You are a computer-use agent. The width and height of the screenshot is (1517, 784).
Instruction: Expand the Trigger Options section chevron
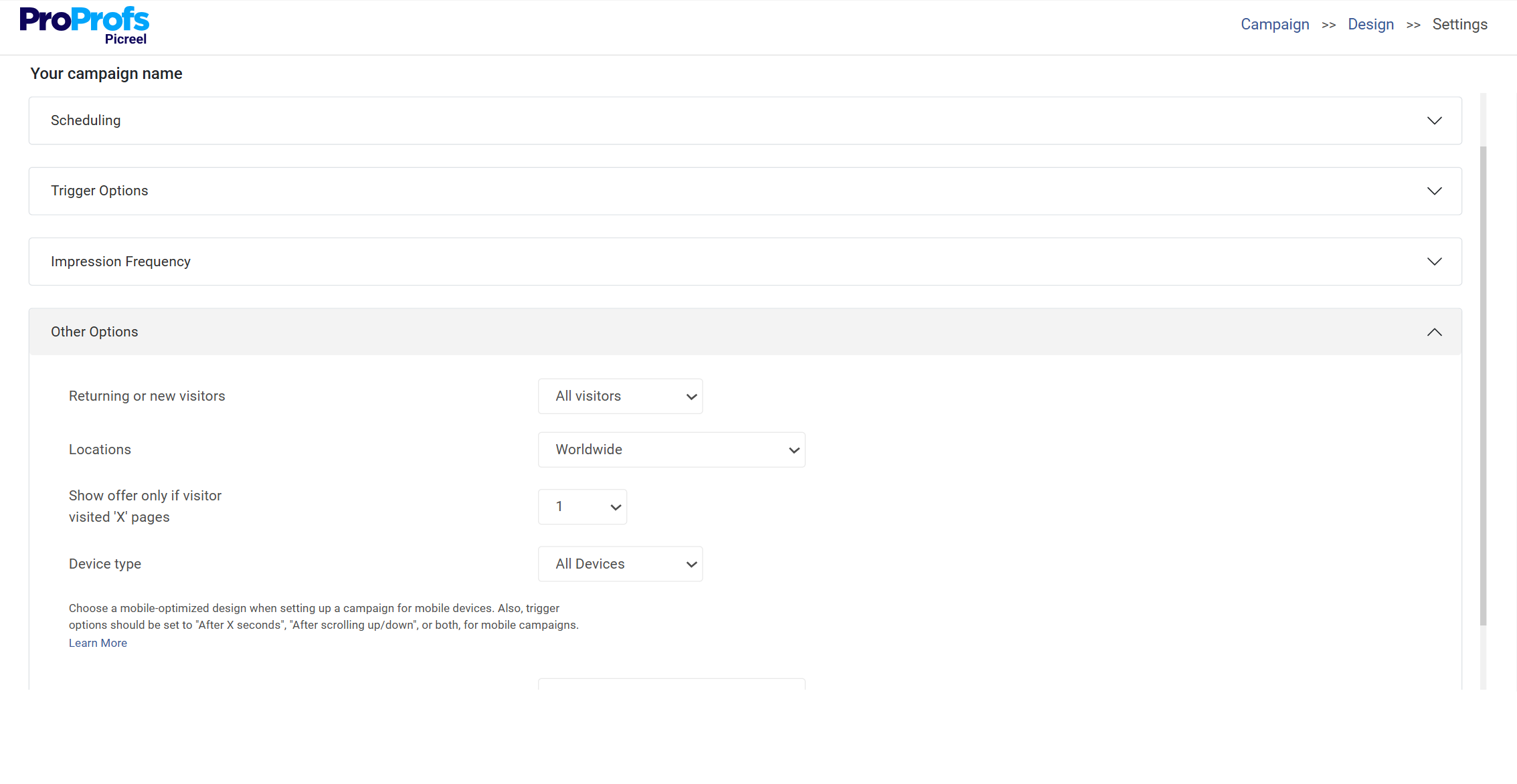point(1435,191)
